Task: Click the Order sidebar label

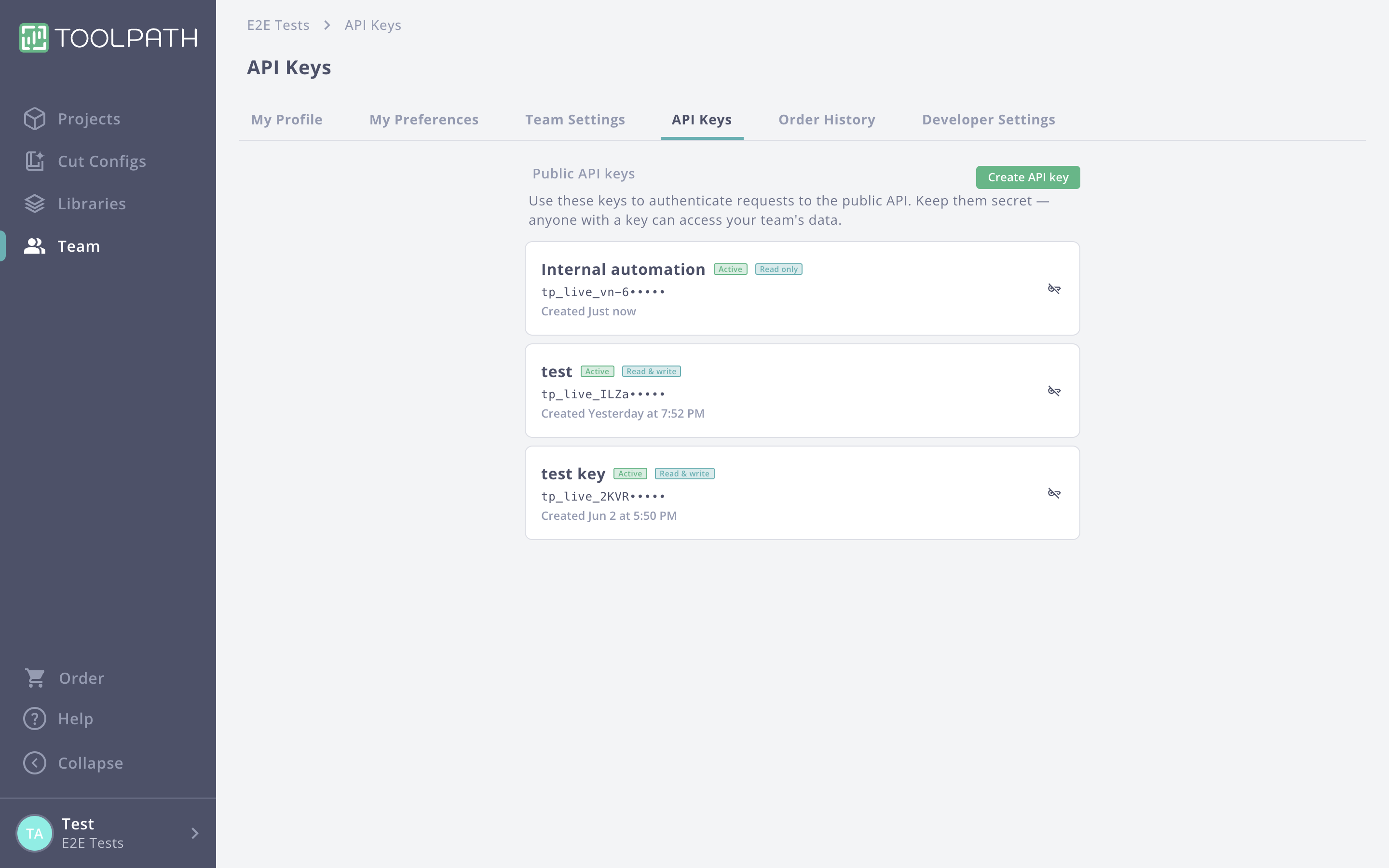Action: coord(82,678)
